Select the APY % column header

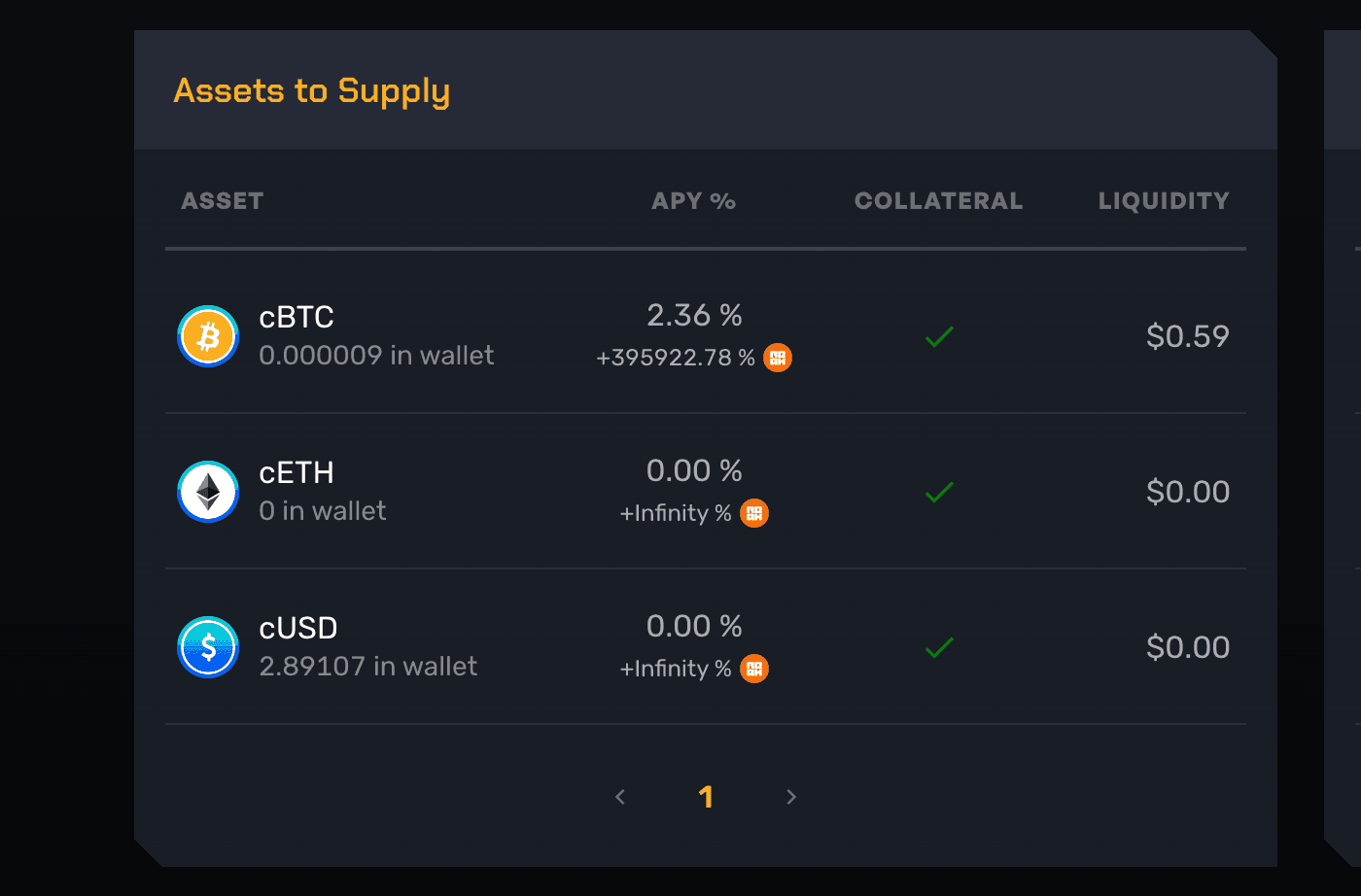[x=693, y=200]
